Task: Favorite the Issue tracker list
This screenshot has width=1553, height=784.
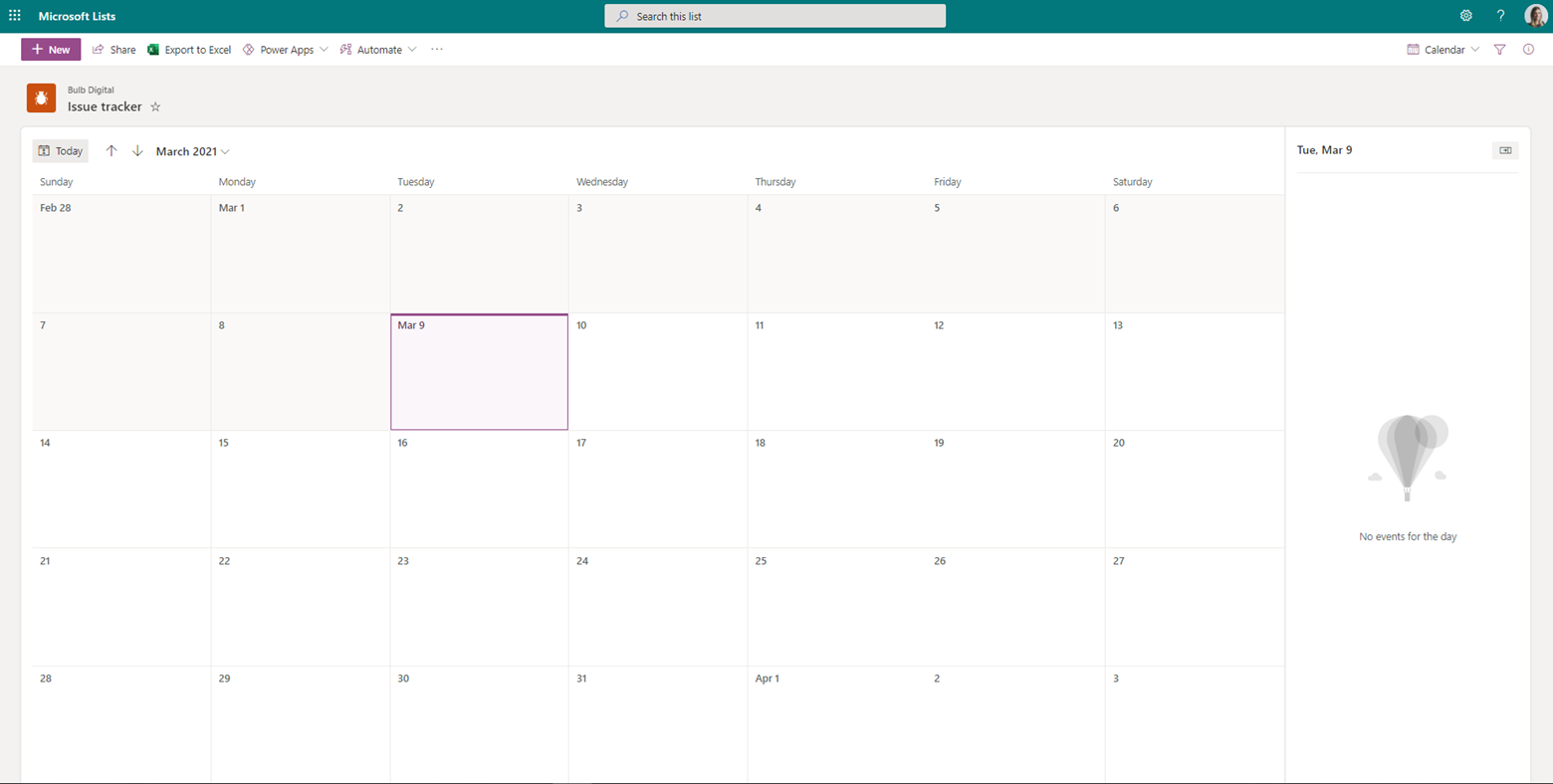Action: [x=155, y=106]
